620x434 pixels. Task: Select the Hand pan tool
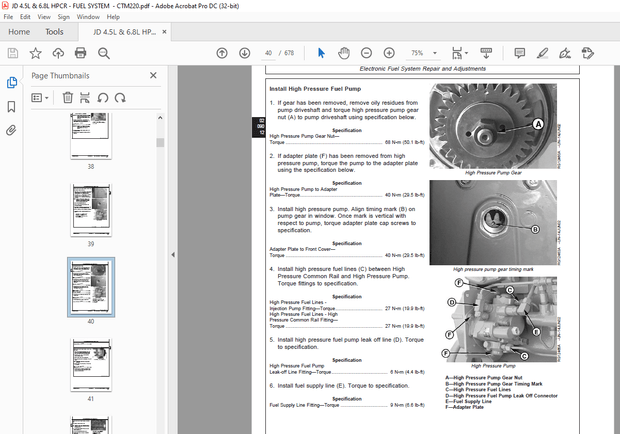[342, 53]
